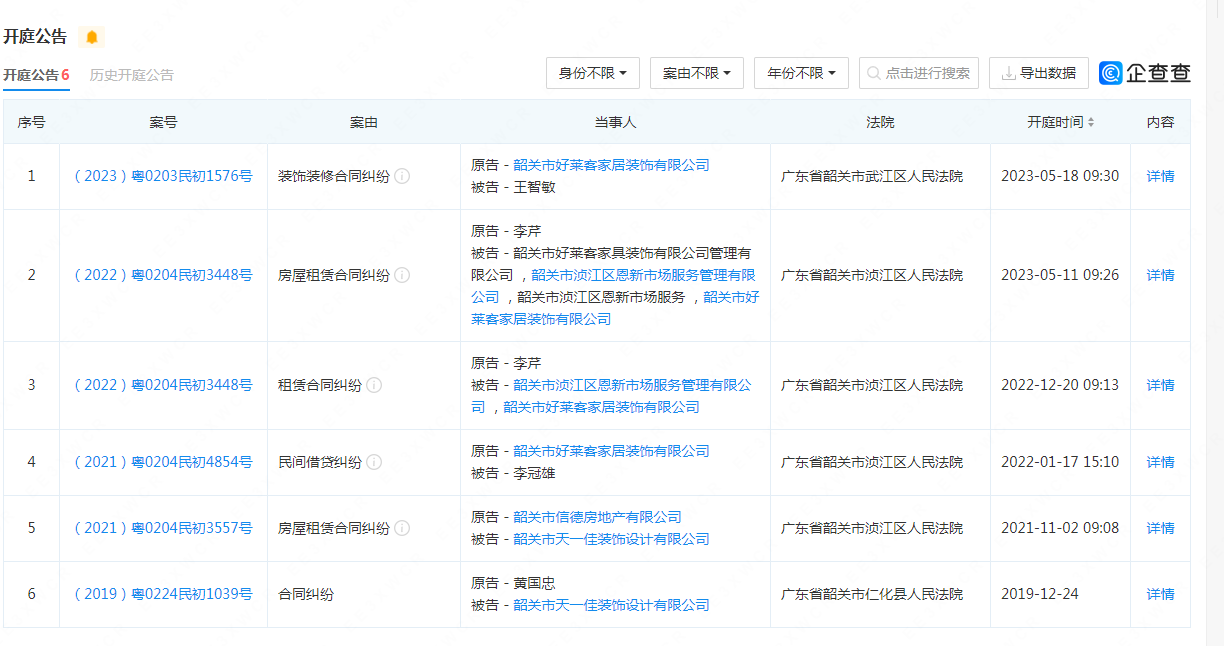Sort by 开庭时间 column arrows
Image resolution: width=1224 pixels, height=646 pixels.
pos(1091,122)
